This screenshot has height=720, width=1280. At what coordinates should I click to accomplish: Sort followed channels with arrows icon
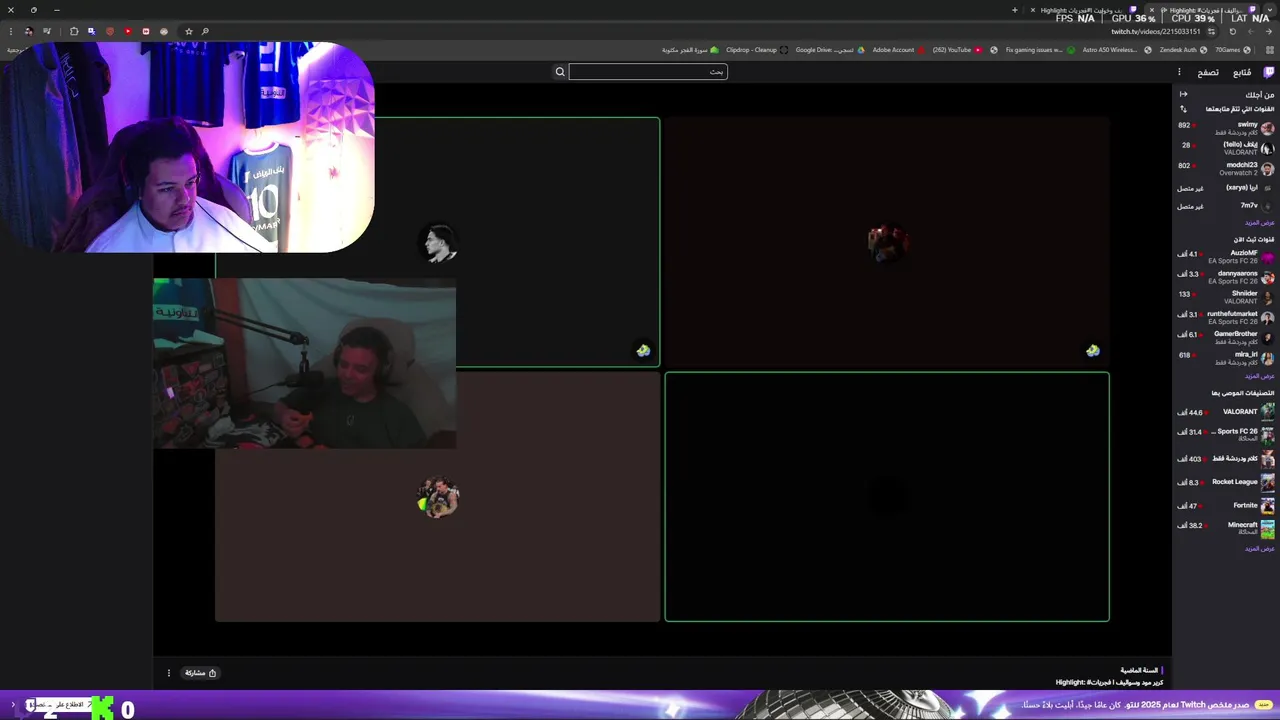1184,109
